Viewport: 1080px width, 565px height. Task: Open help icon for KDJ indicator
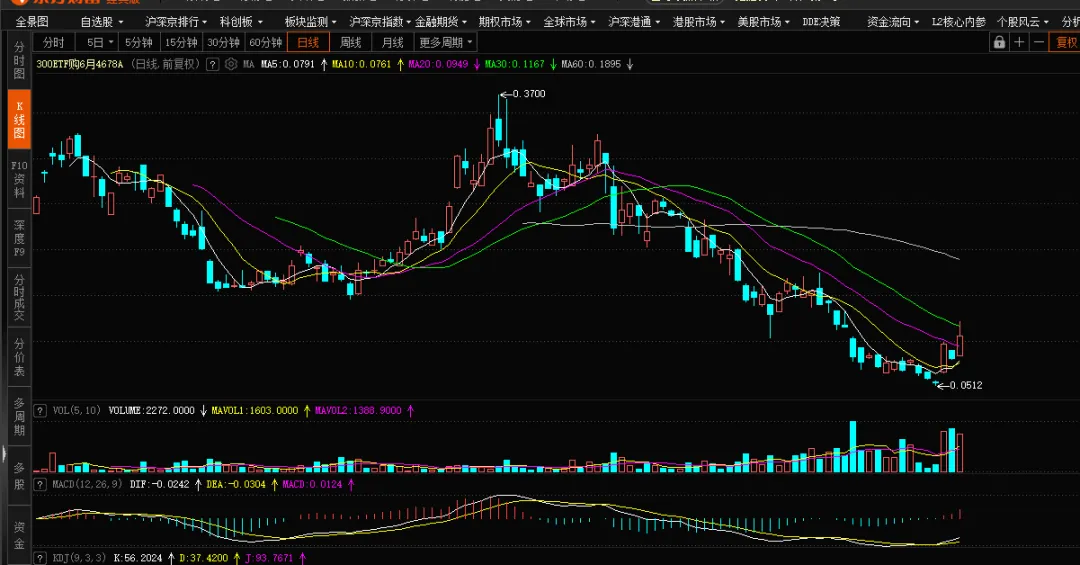41,558
